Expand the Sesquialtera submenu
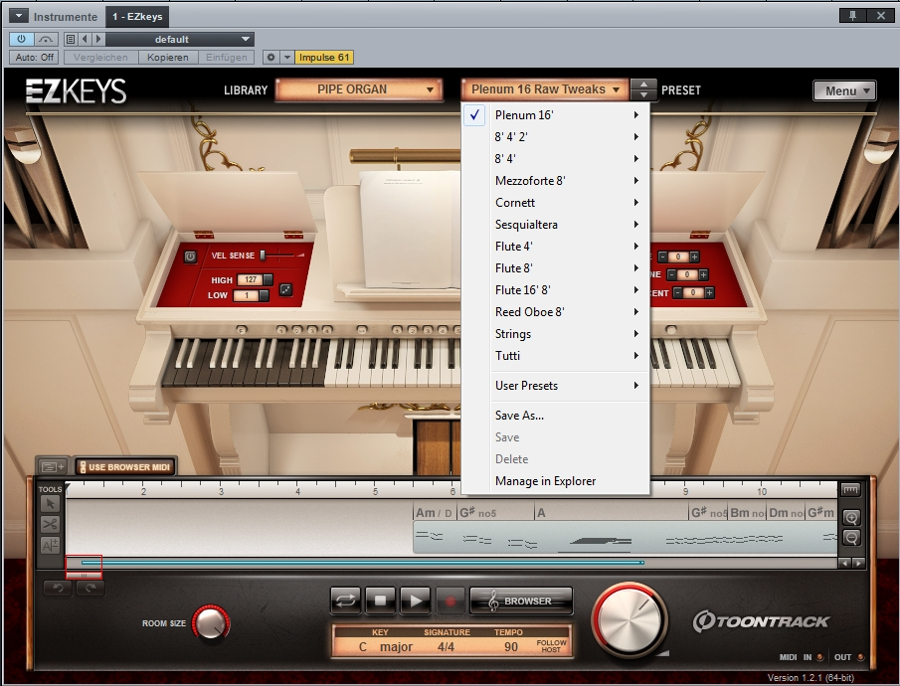This screenshot has height=686, width=900. coord(556,224)
